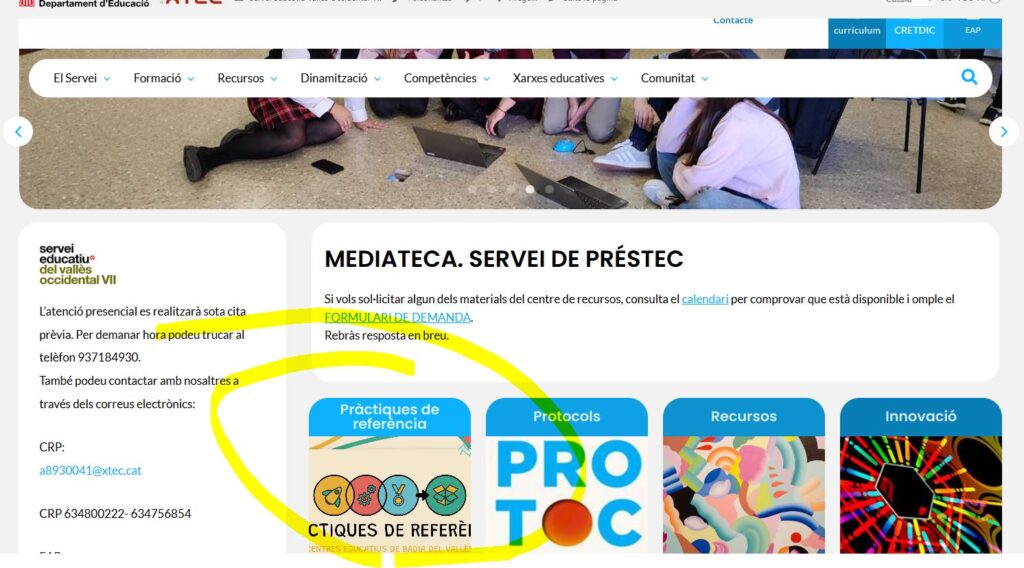Follow the calendari link

coord(705,299)
